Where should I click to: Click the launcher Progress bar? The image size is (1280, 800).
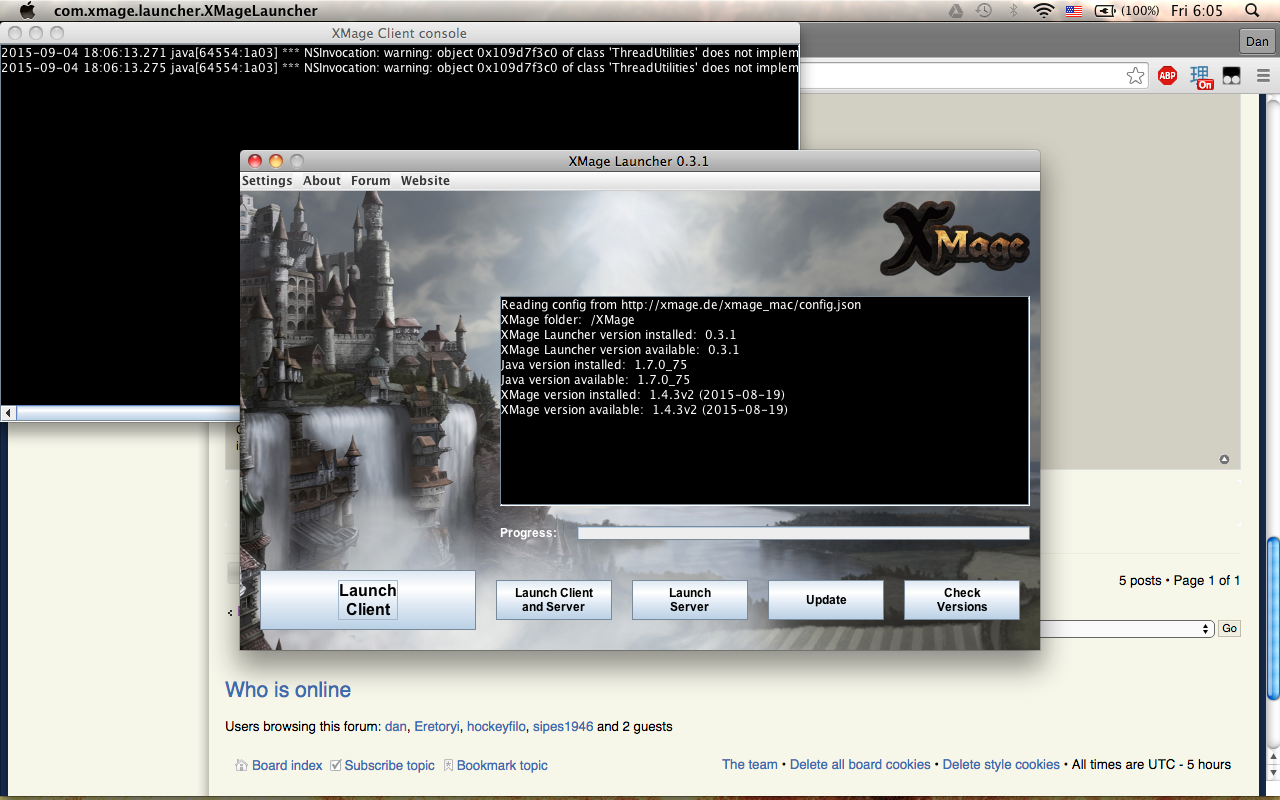[x=804, y=533]
